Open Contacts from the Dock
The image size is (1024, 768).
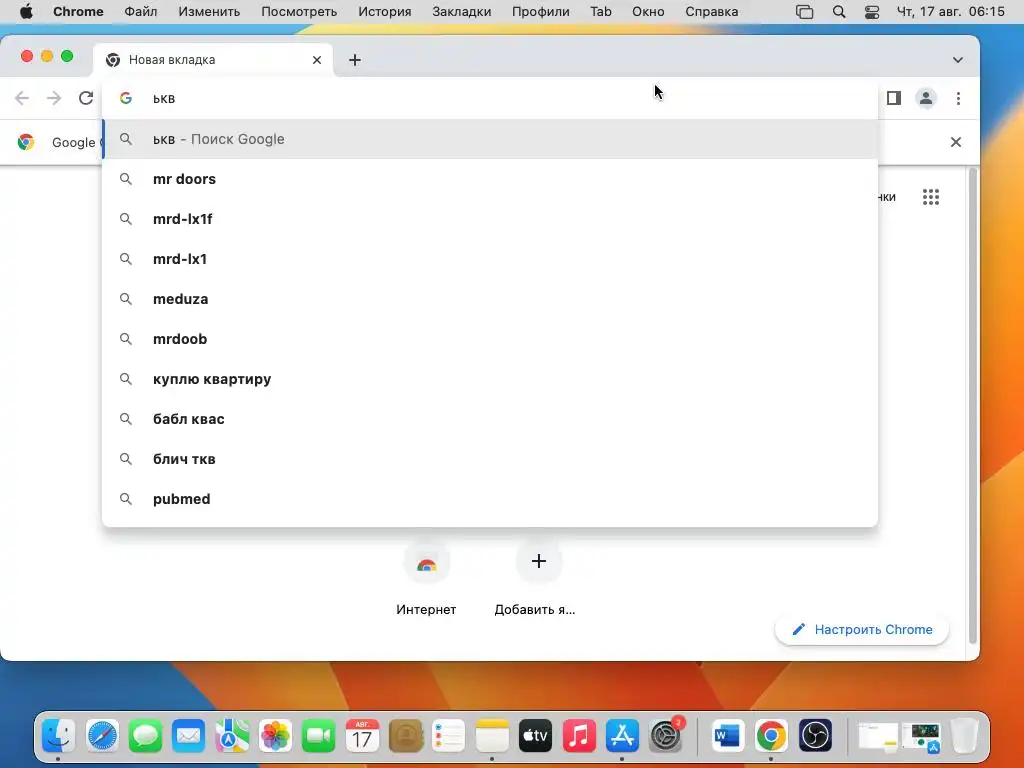tap(406, 736)
